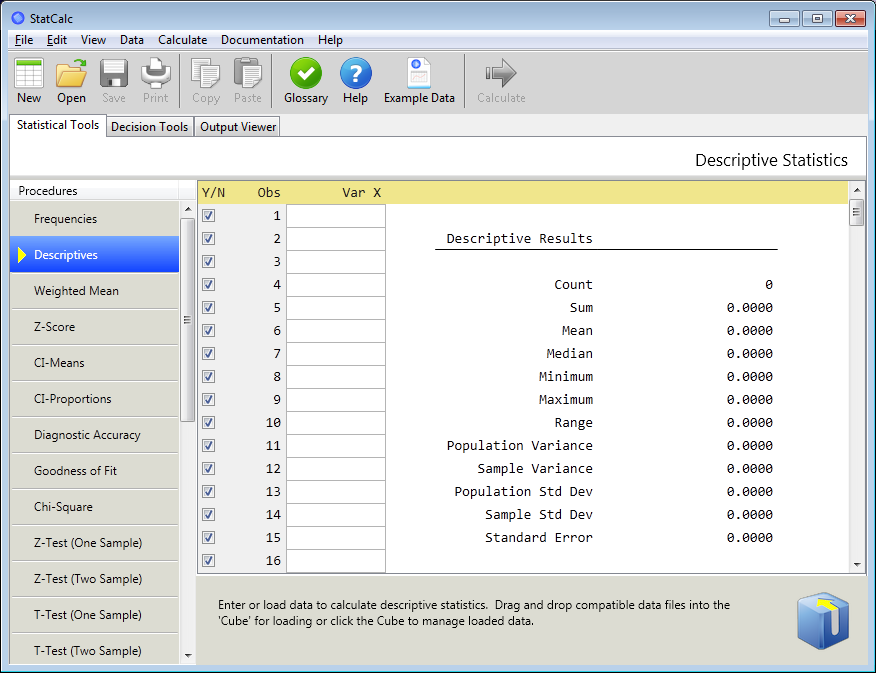Click the procedures list scroll up arrow

[188, 209]
